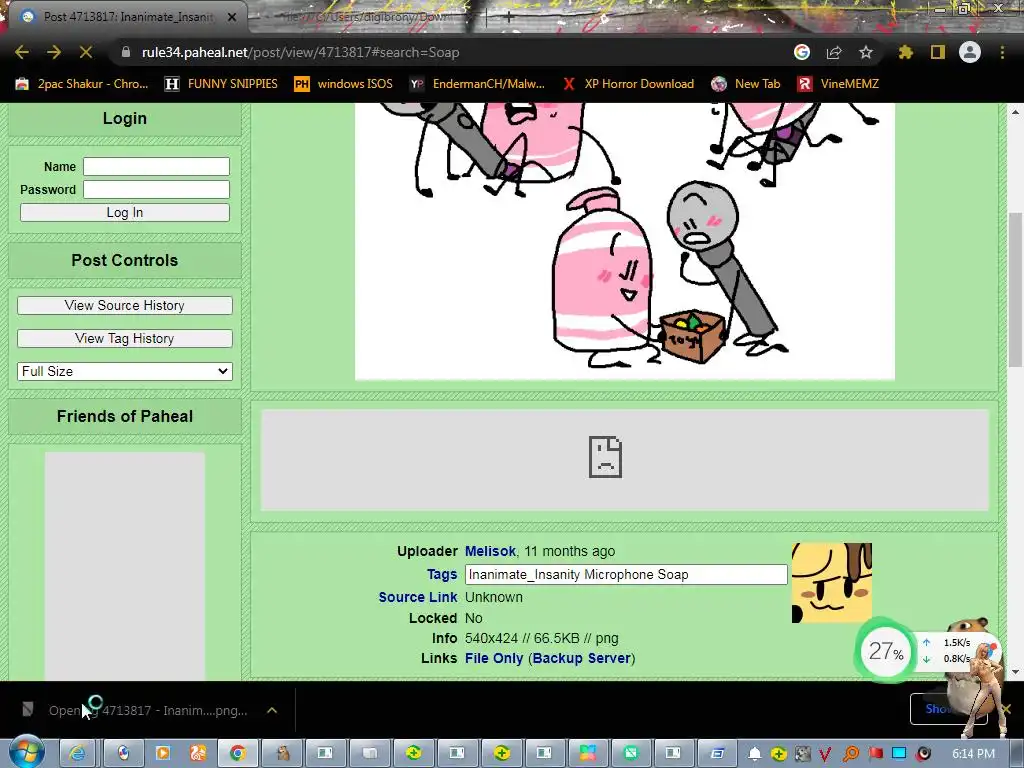Screen dimensions: 1024x768
Task: Focus the Password login field
Action: [156, 189]
